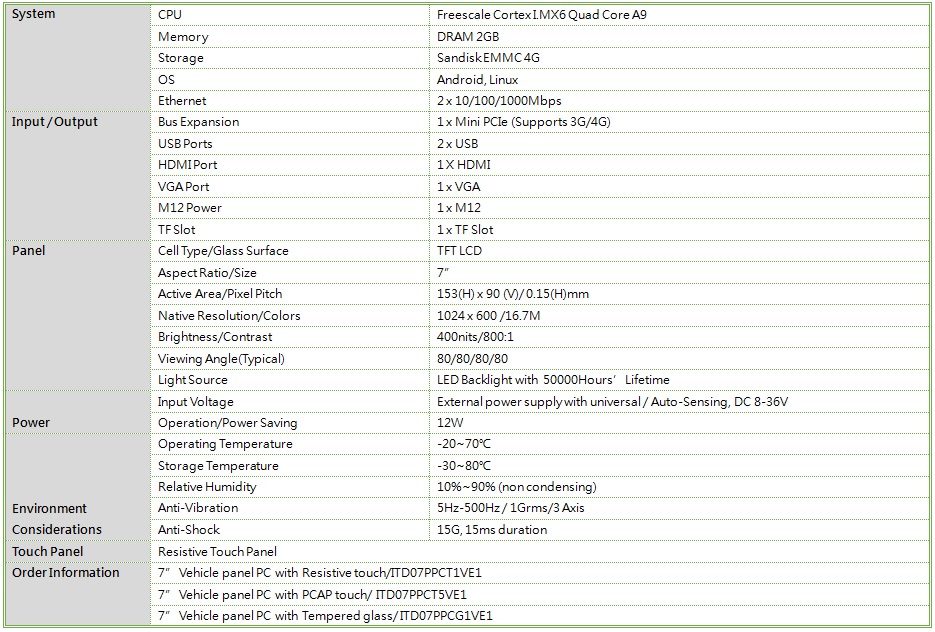Select the 'M12 Power' label

click(x=190, y=207)
